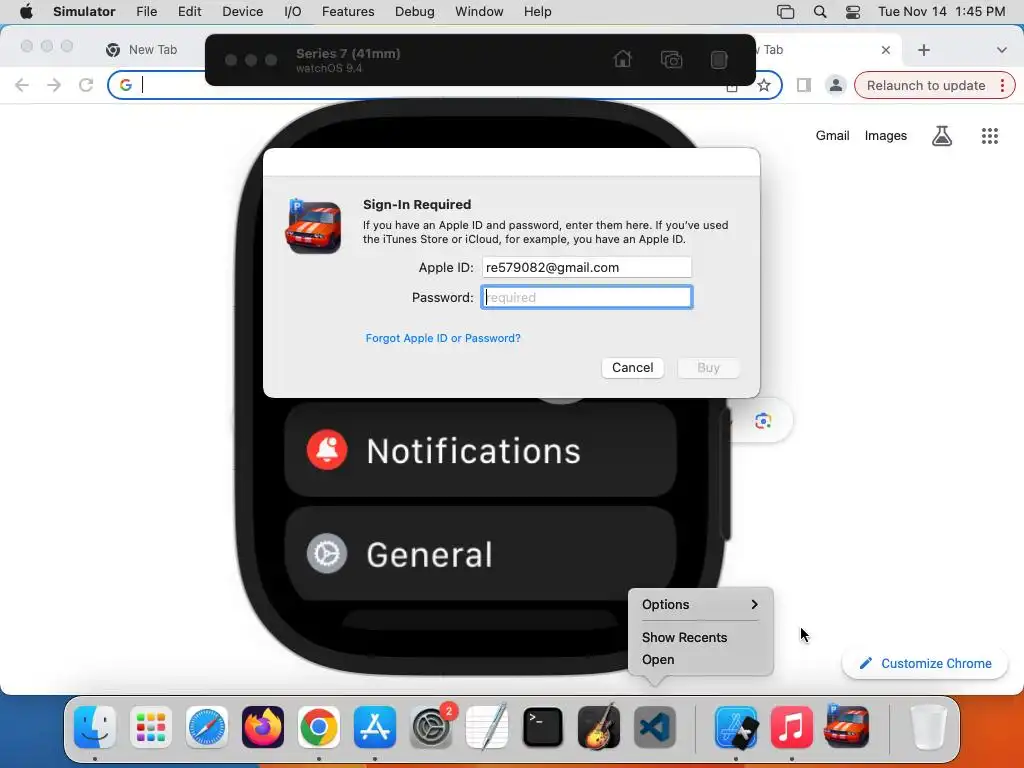1024x768 pixels.
Task: Click the Stage Manager menu bar icon
Action: coord(786,12)
